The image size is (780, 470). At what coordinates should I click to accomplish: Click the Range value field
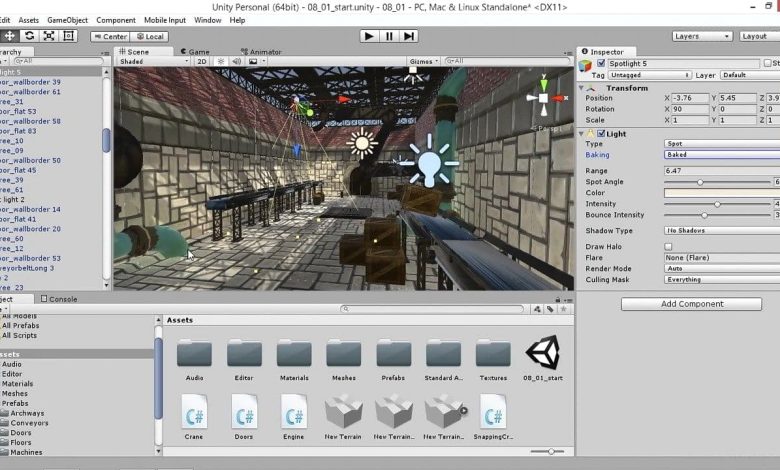[722, 171]
